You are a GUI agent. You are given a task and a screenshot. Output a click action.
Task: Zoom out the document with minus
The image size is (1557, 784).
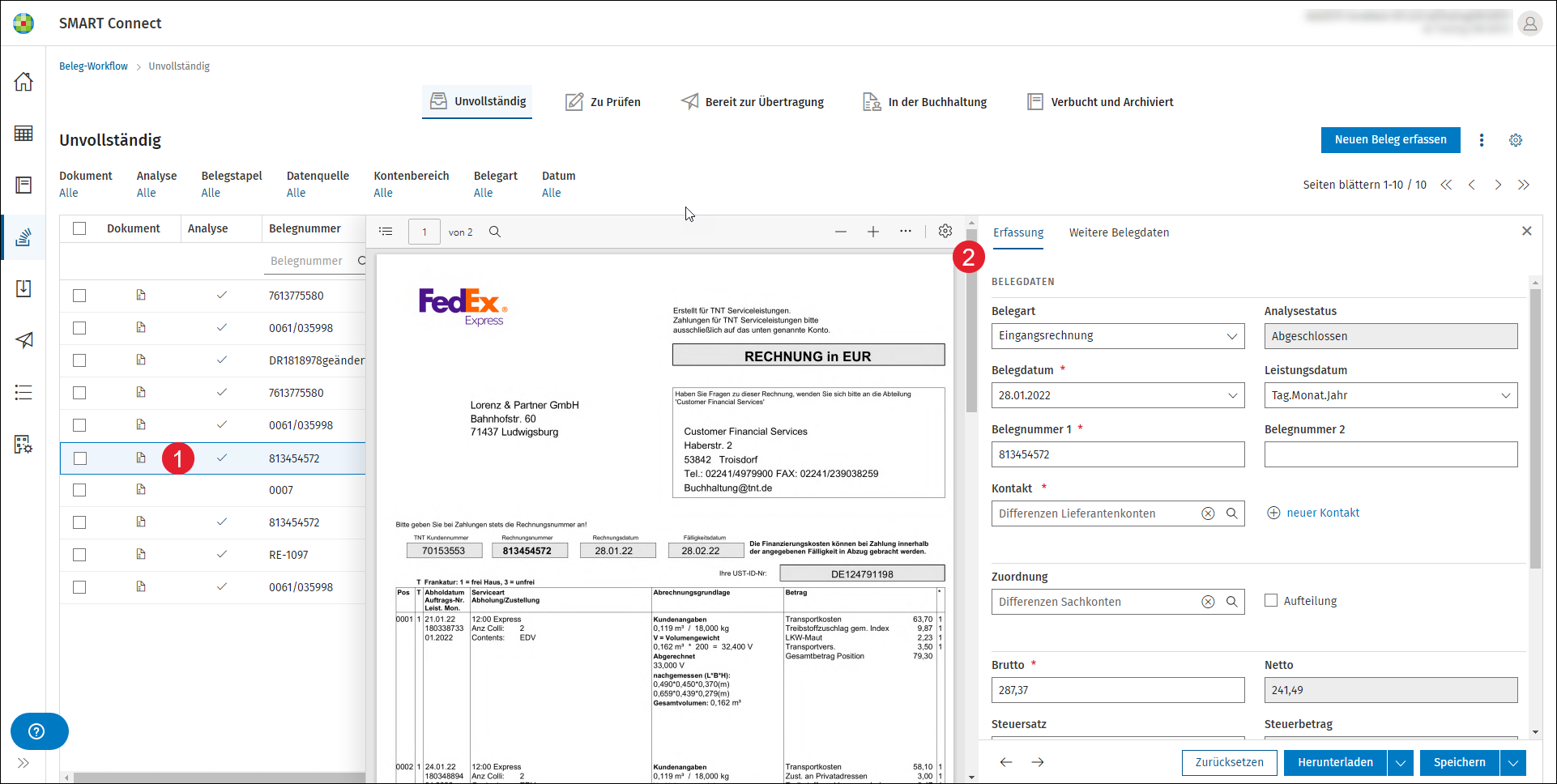(841, 232)
